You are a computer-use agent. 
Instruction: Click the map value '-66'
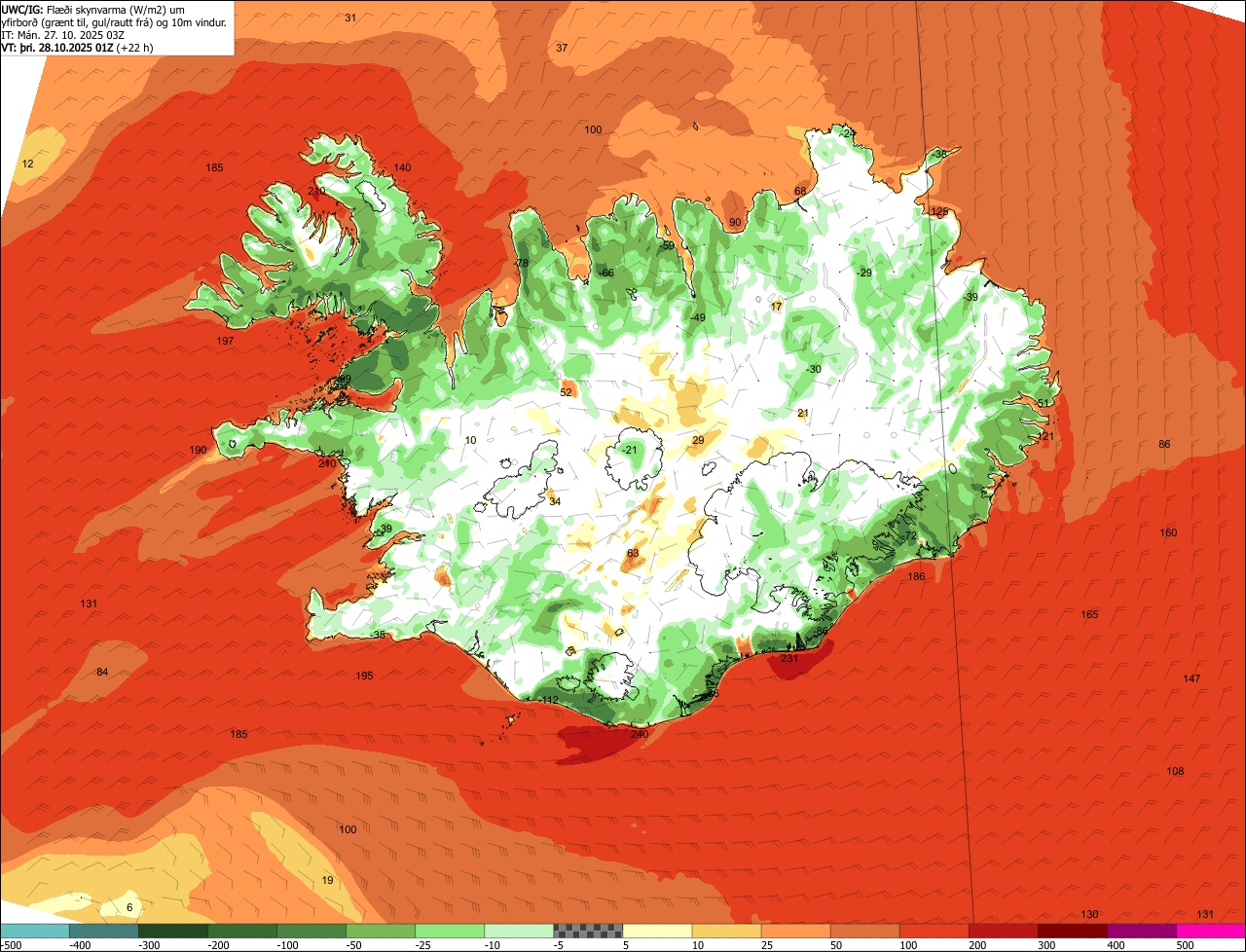coord(605,273)
